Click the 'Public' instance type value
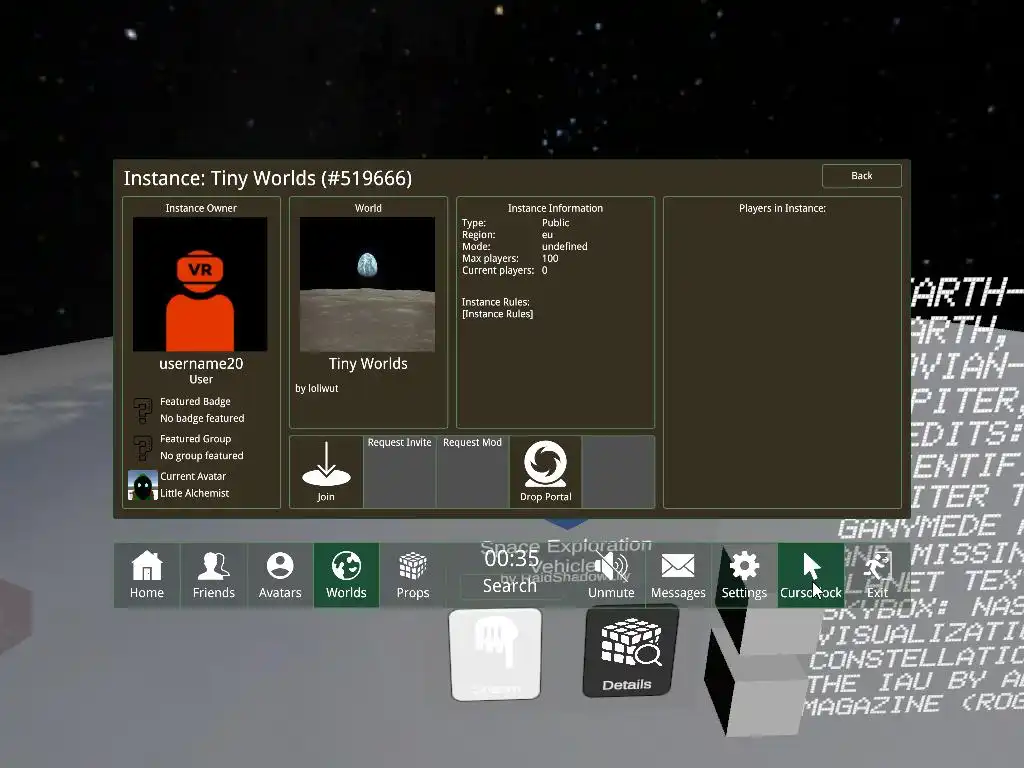 click(x=556, y=223)
